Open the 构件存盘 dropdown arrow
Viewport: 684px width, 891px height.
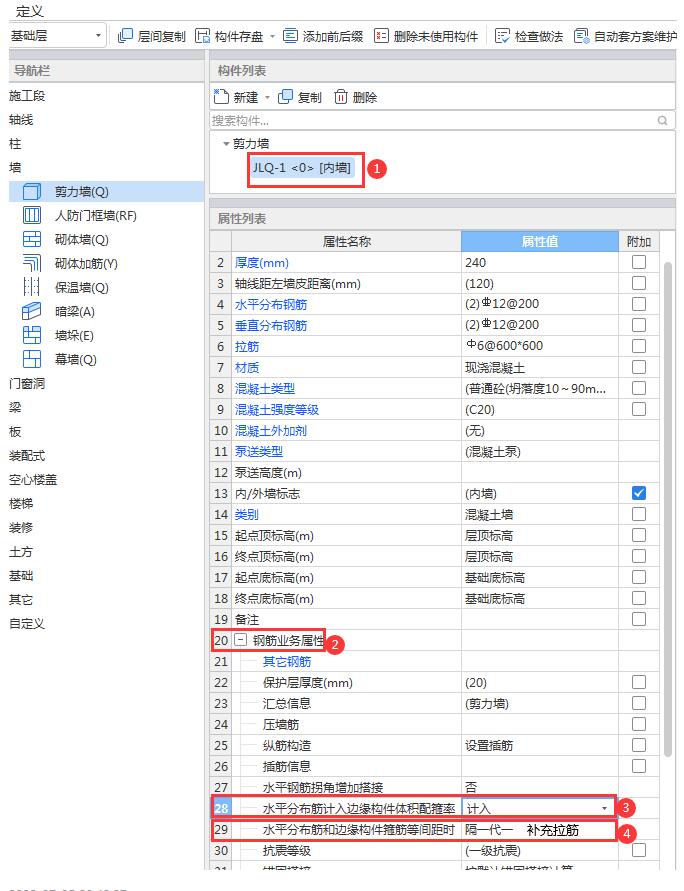coord(272,36)
